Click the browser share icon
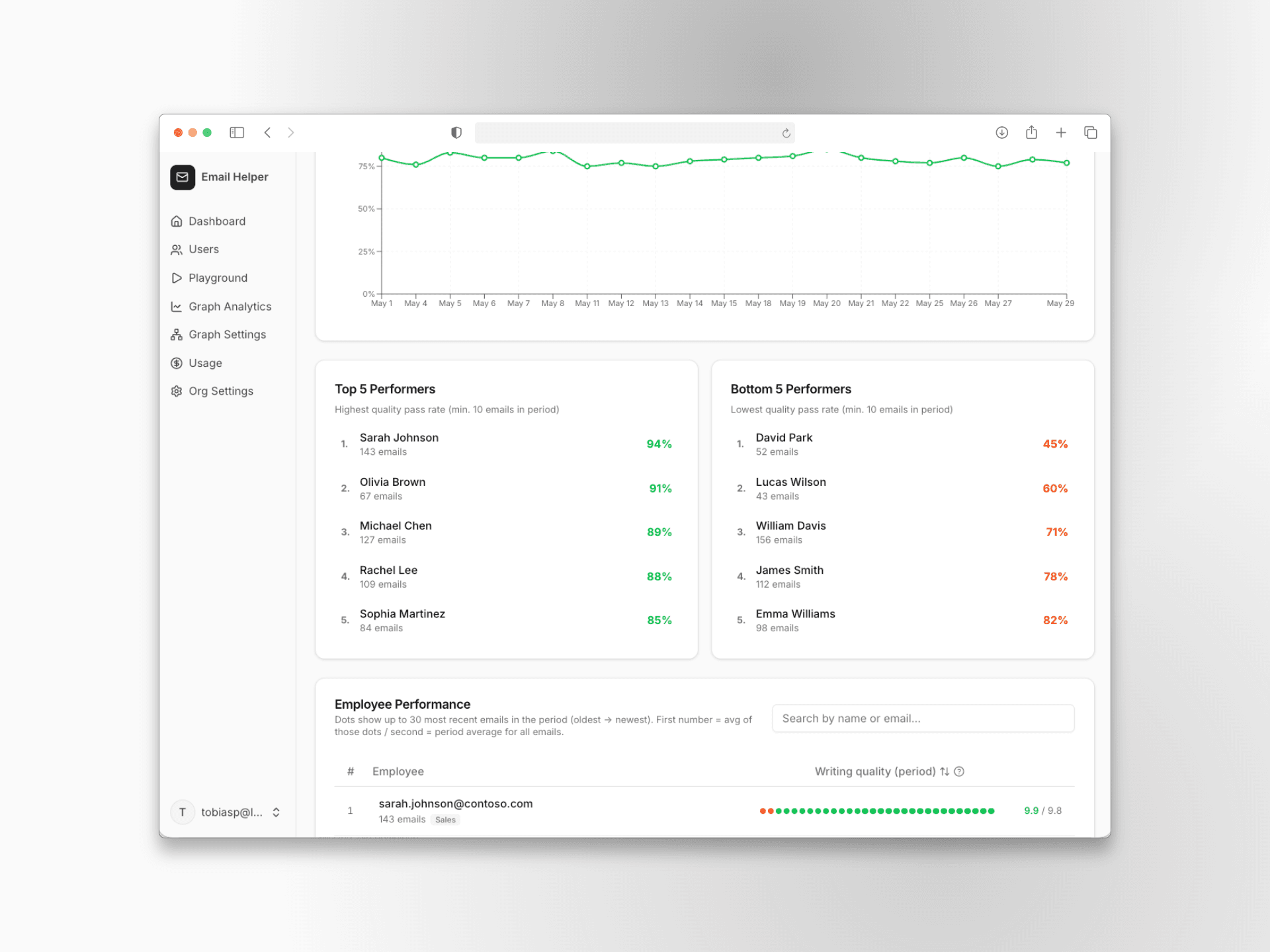The width and height of the screenshot is (1270, 952). [1031, 132]
